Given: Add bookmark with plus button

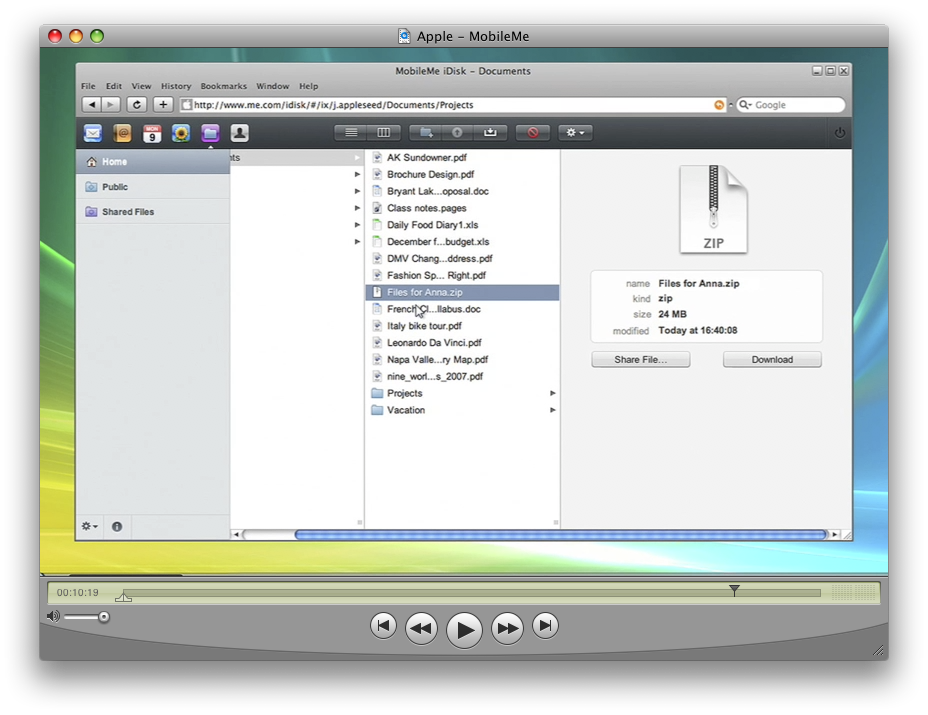Looking at the screenshot, I should (x=163, y=105).
